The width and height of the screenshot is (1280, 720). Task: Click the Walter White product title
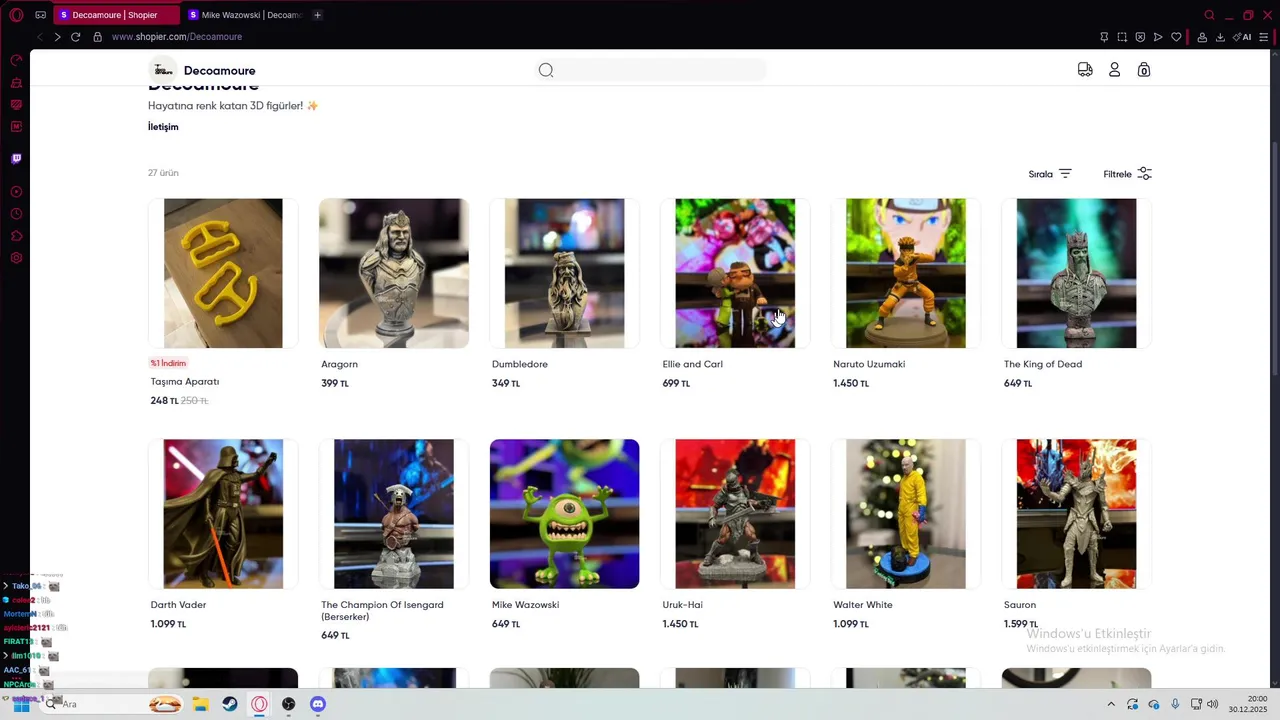pyautogui.click(x=863, y=605)
